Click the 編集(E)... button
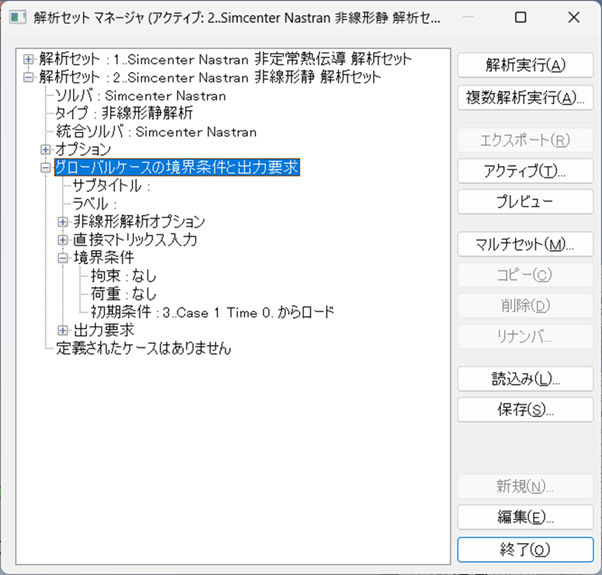Screen dimensions: 602x575 [525, 517]
